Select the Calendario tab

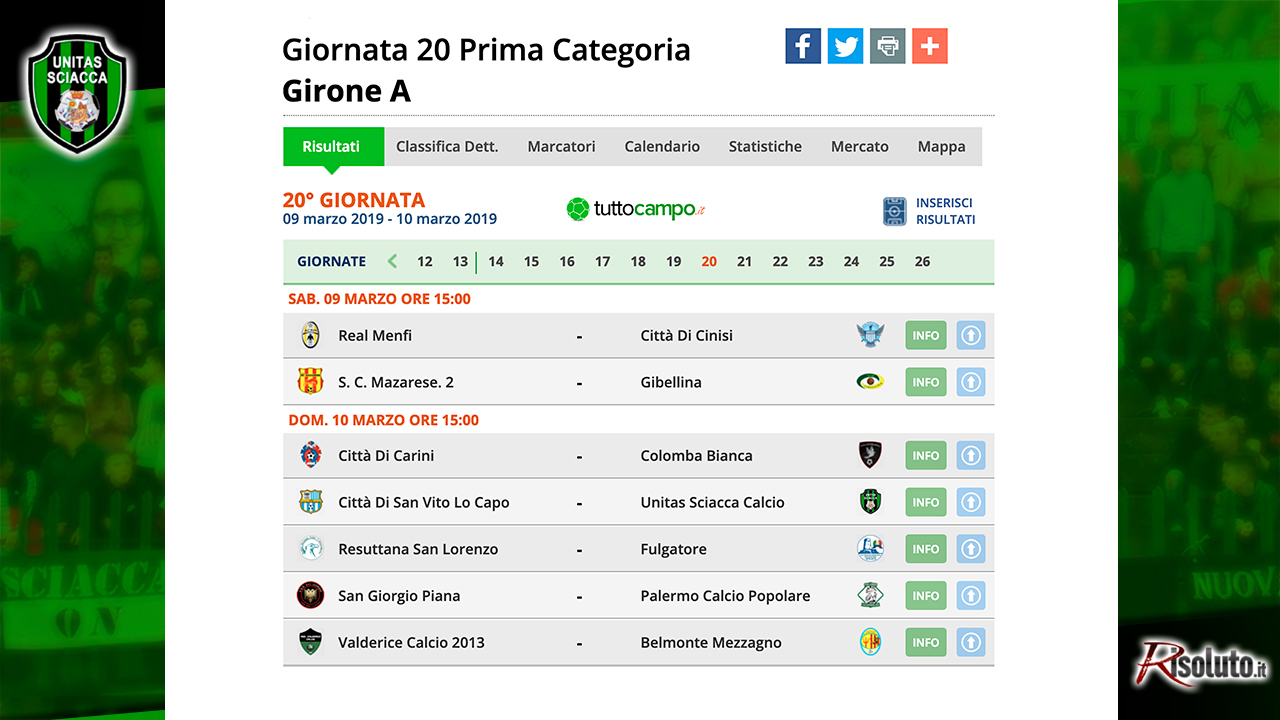[x=662, y=146]
